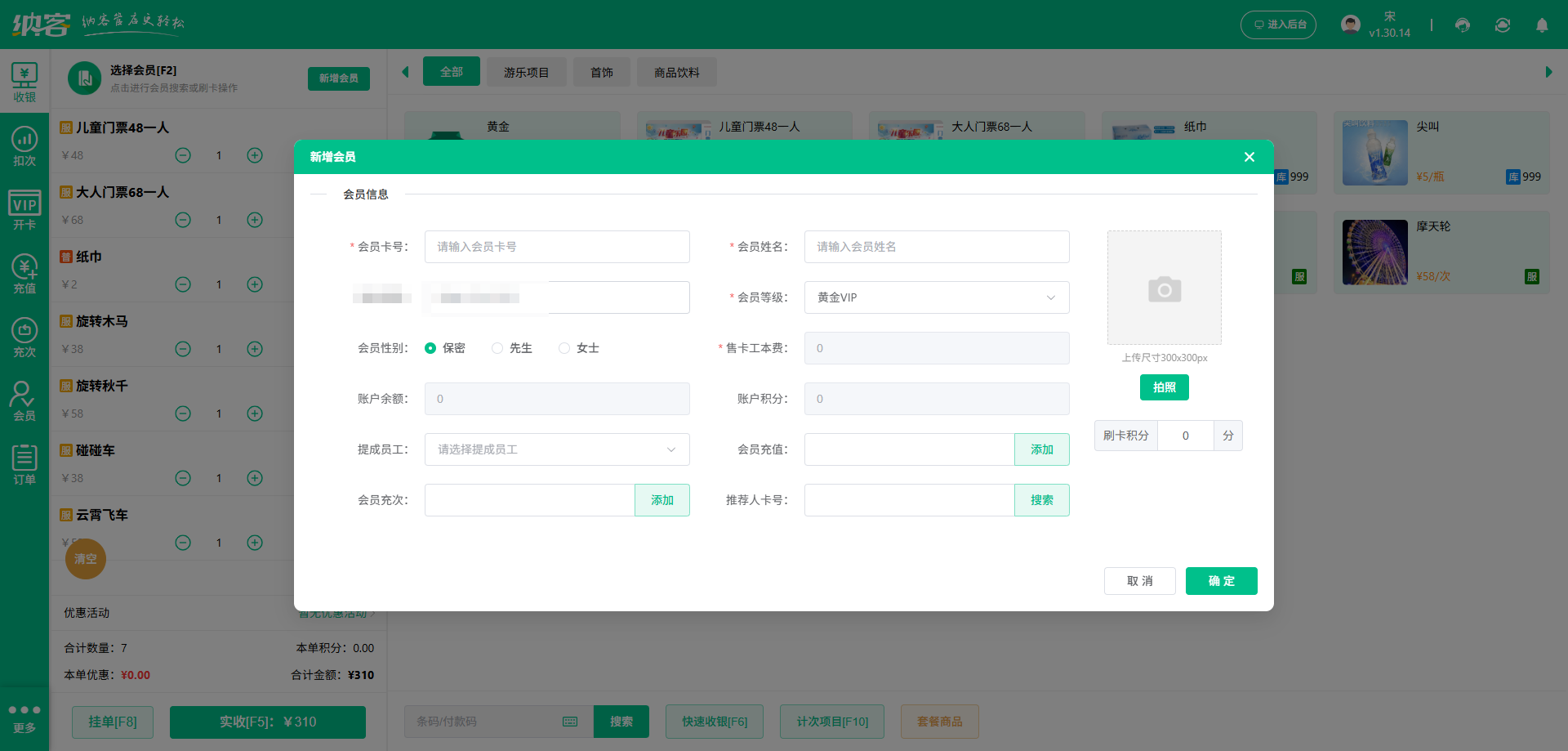Open notifications with the bell icon
The height and width of the screenshot is (751, 1568).
point(1542,25)
